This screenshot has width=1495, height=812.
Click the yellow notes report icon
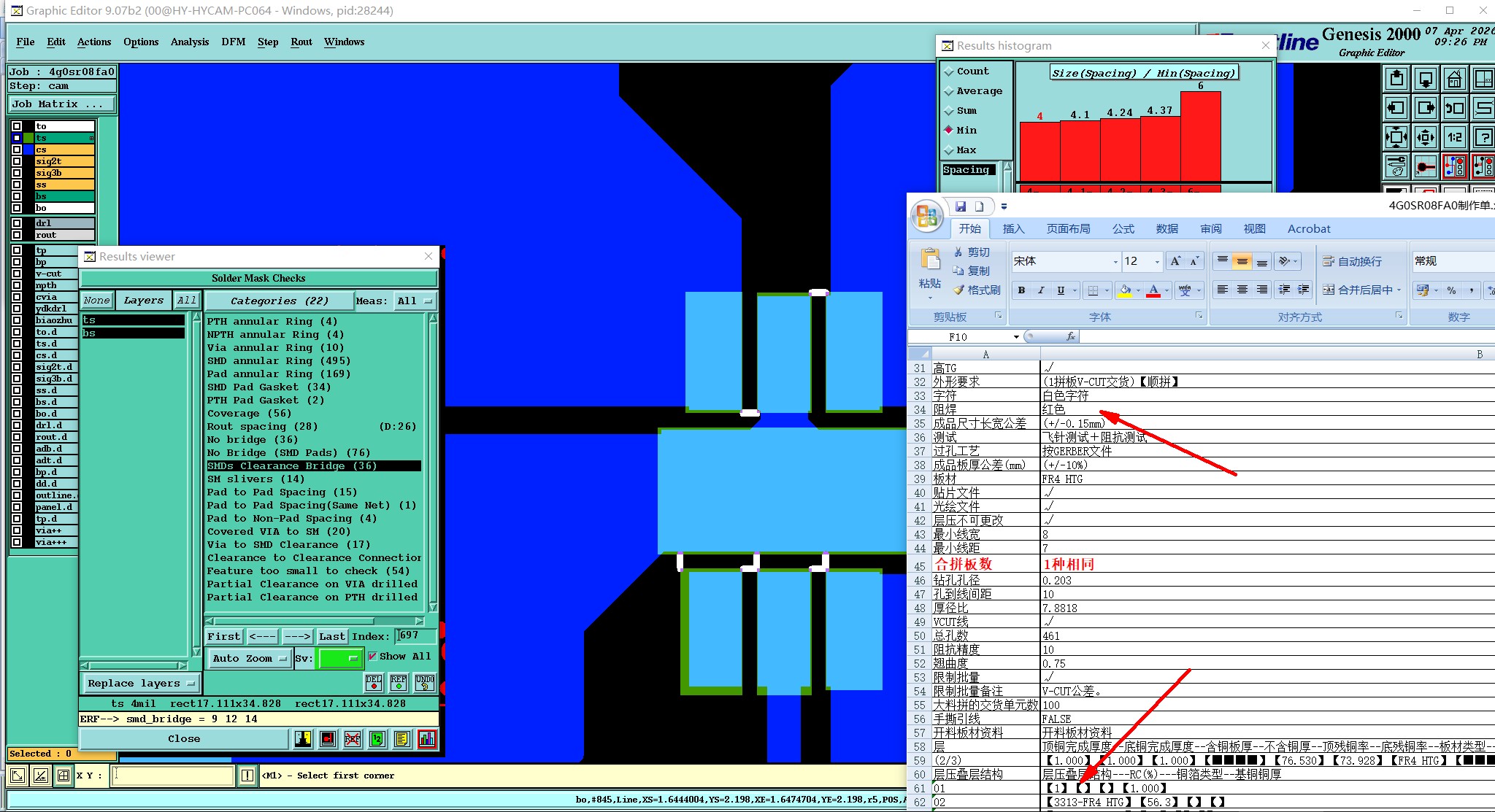click(x=401, y=739)
